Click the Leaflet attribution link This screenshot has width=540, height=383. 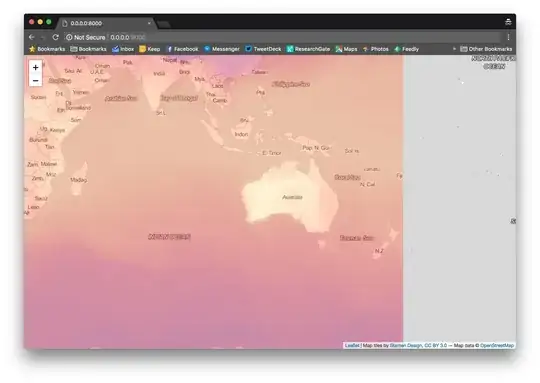point(352,345)
